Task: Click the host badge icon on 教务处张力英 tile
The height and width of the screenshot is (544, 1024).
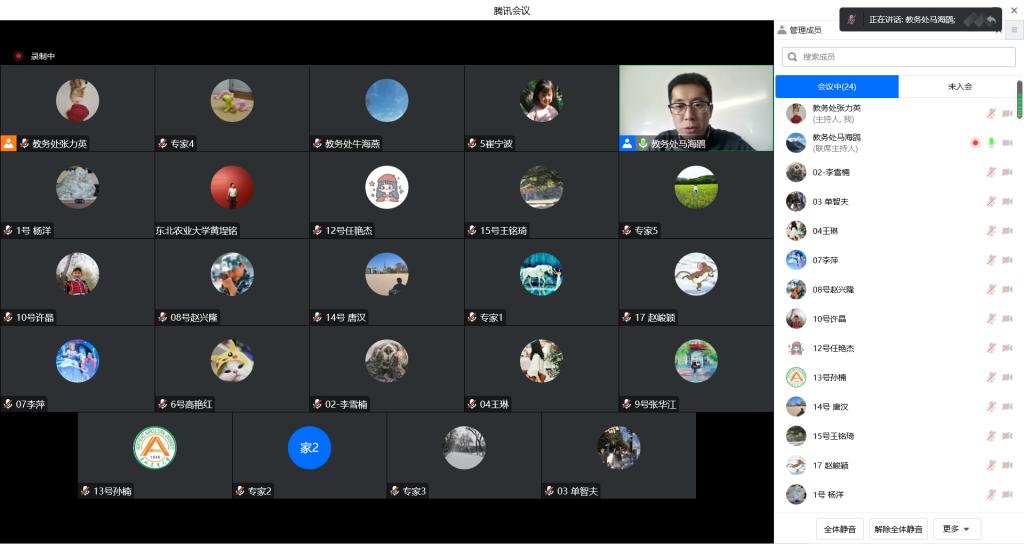Action: tap(9, 143)
